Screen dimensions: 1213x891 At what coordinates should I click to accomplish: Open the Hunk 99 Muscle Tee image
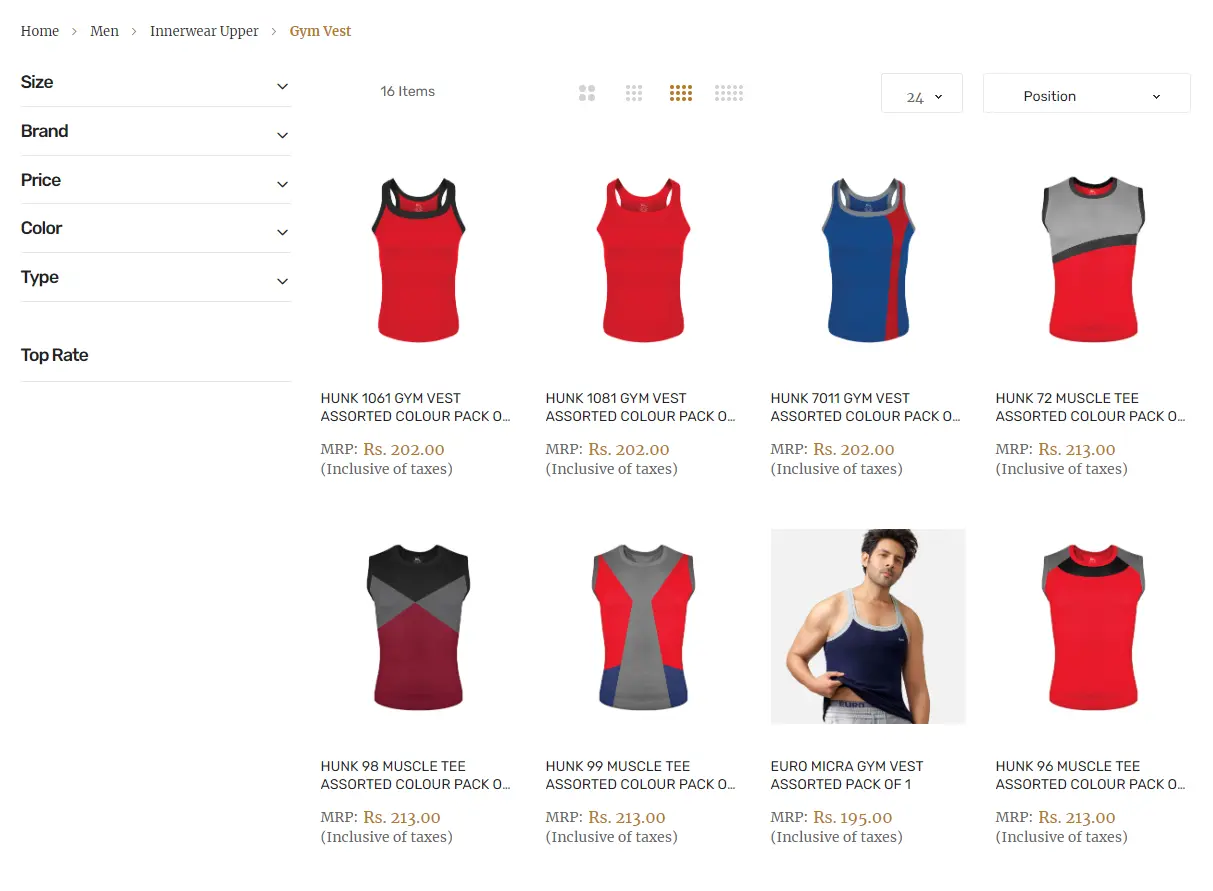pos(643,626)
